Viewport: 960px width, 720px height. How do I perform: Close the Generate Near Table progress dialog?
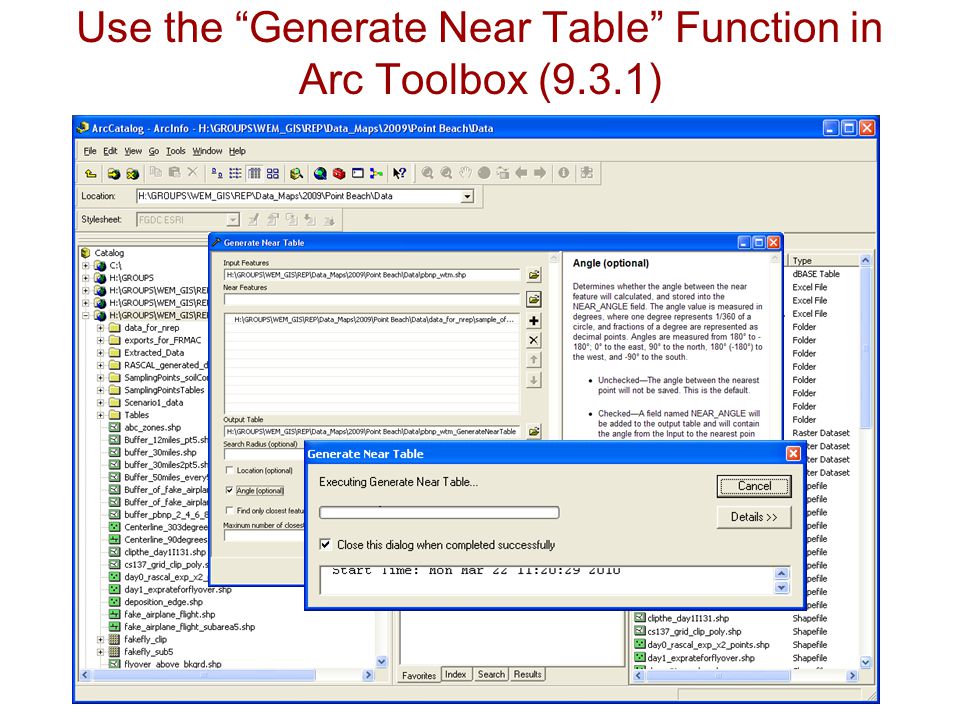(x=793, y=454)
